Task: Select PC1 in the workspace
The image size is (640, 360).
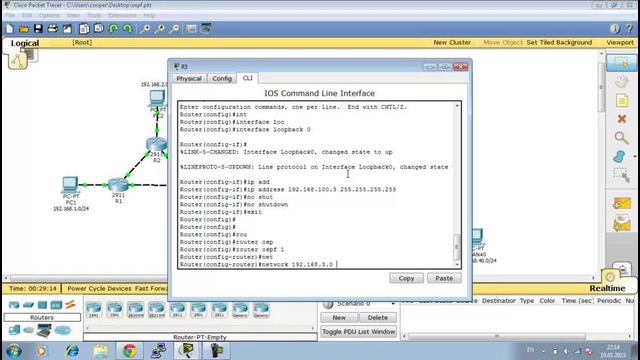Action: coord(70,185)
